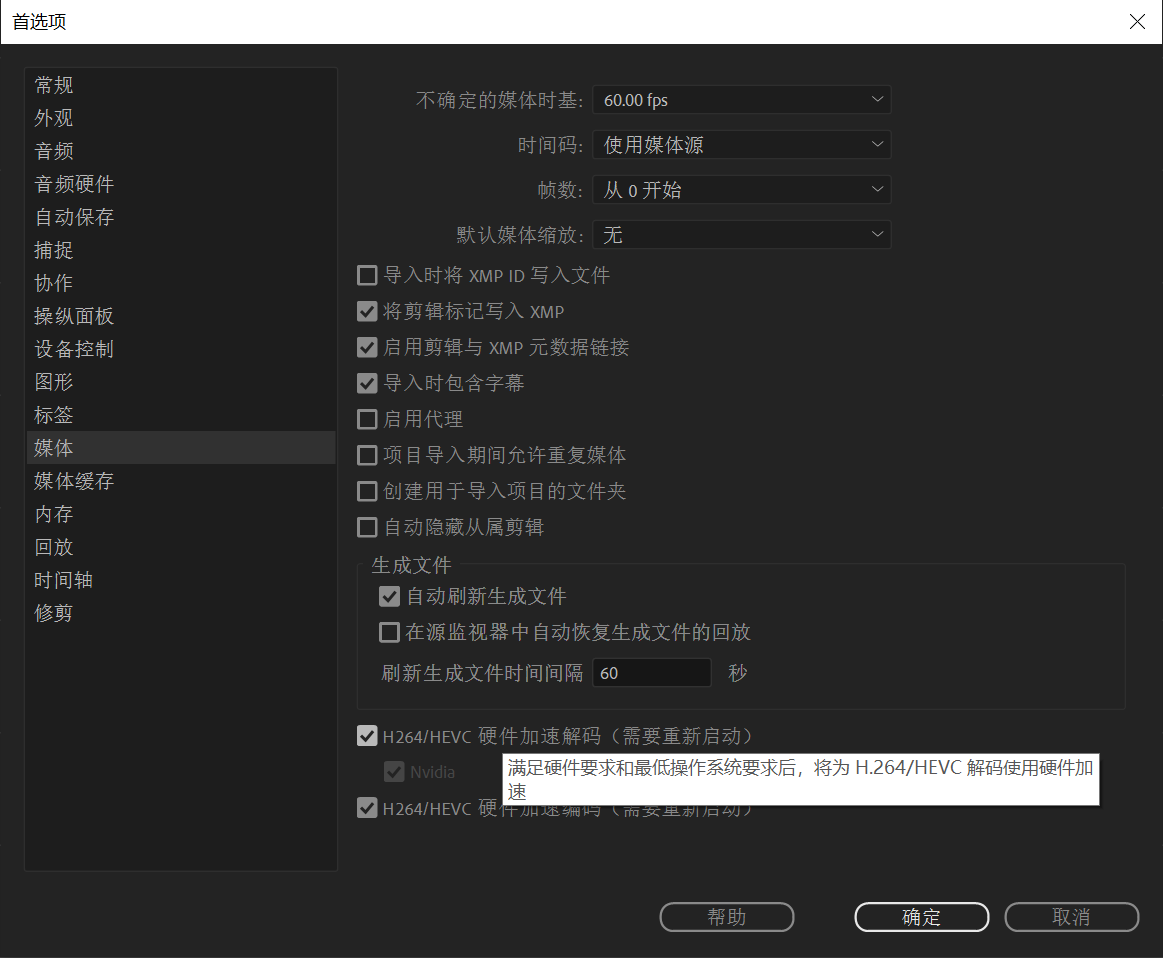Screen dimensions: 1163x958
Task: Open the 媒体缓存 settings page
Action: click(x=74, y=481)
